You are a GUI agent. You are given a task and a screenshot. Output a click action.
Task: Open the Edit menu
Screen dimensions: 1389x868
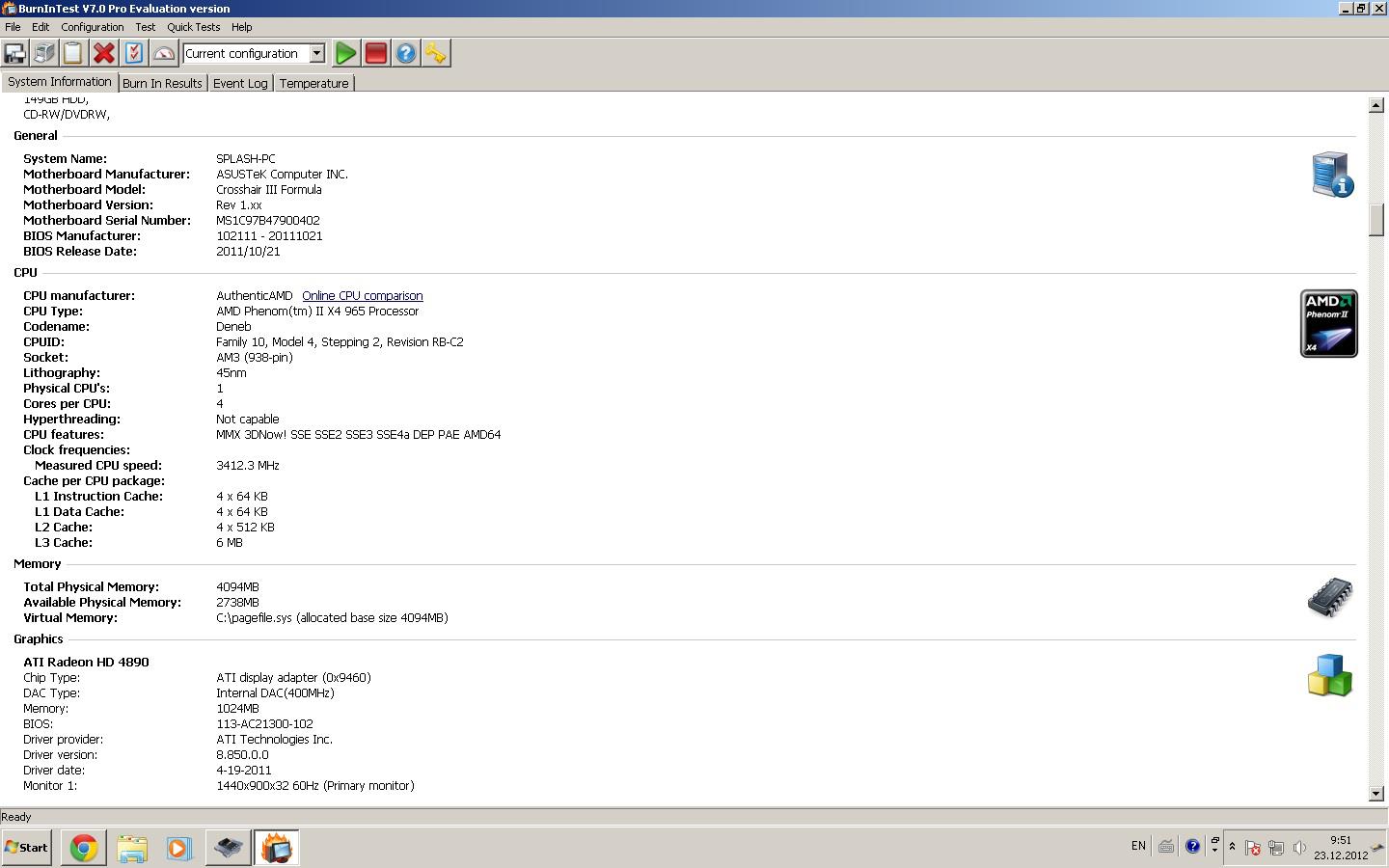click(x=41, y=27)
